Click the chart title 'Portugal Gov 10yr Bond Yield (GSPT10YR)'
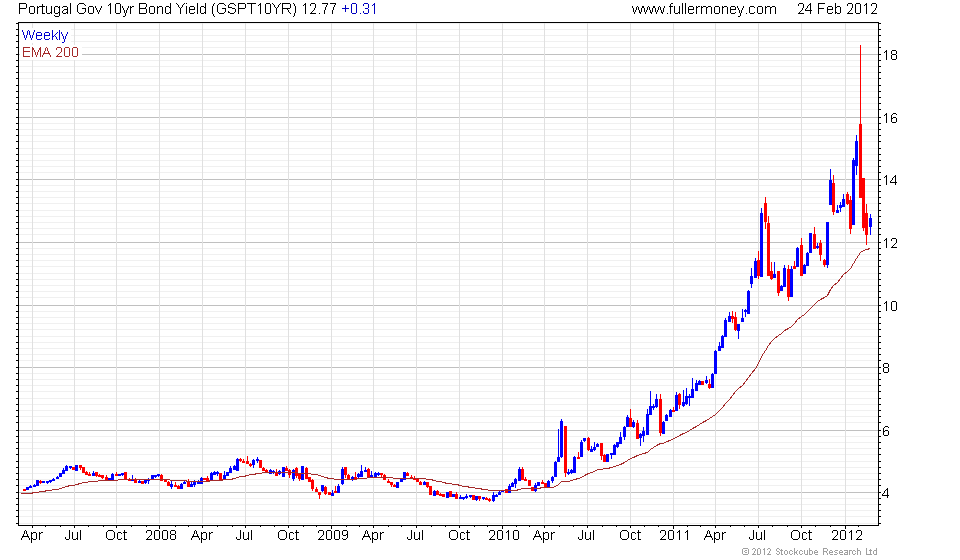Image resolution: width=960 pixels, height=560 pixels. click(157, 9)
